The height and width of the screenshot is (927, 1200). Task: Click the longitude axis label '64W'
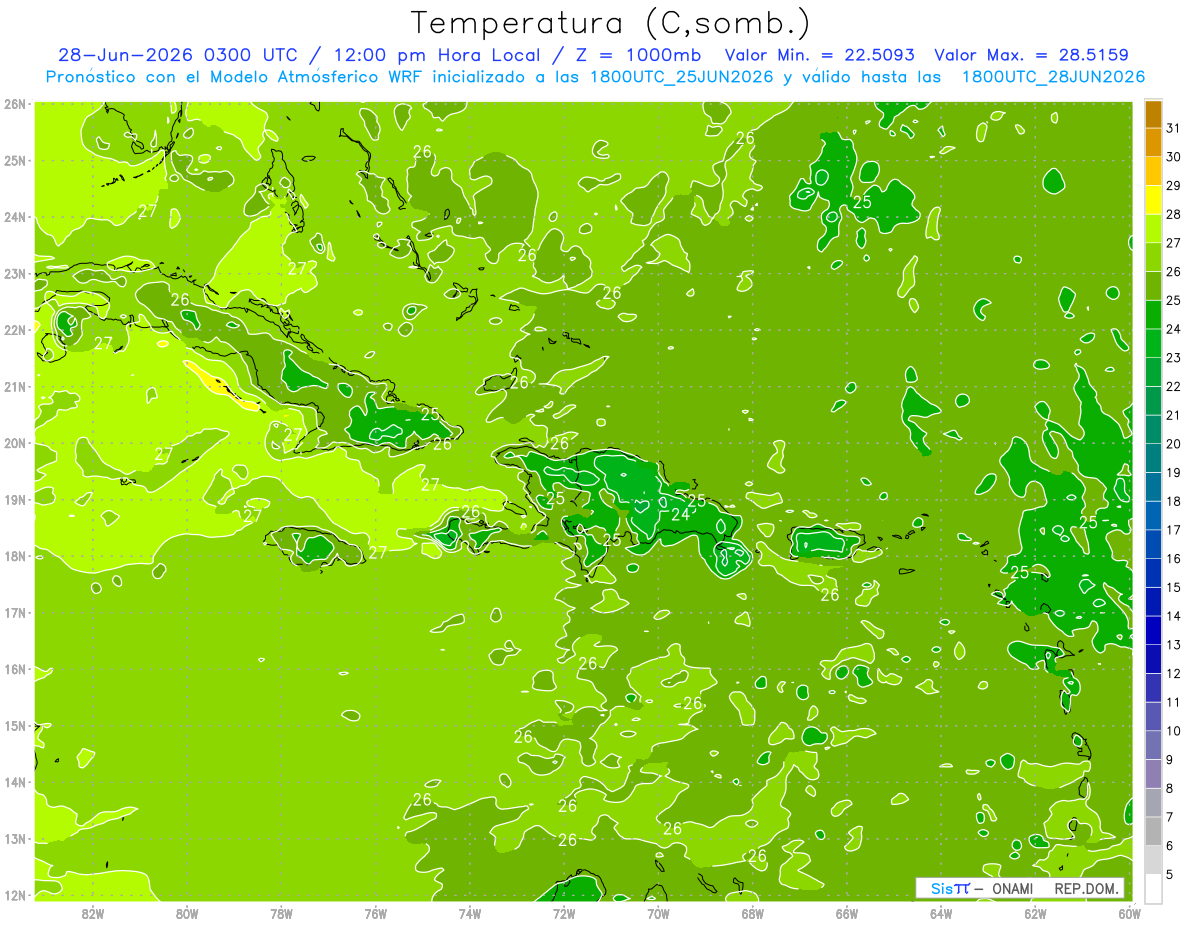[941, 913]
